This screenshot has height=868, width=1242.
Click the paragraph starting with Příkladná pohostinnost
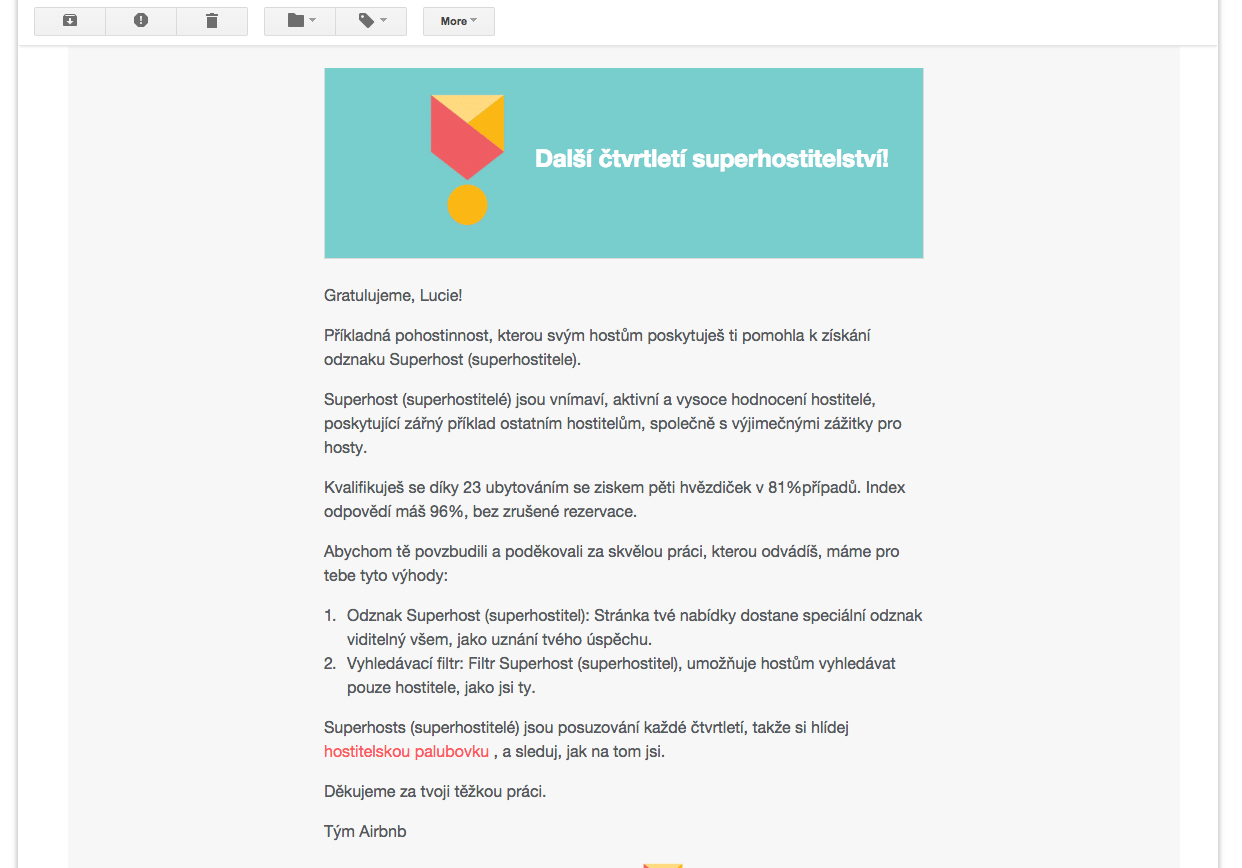596,348
